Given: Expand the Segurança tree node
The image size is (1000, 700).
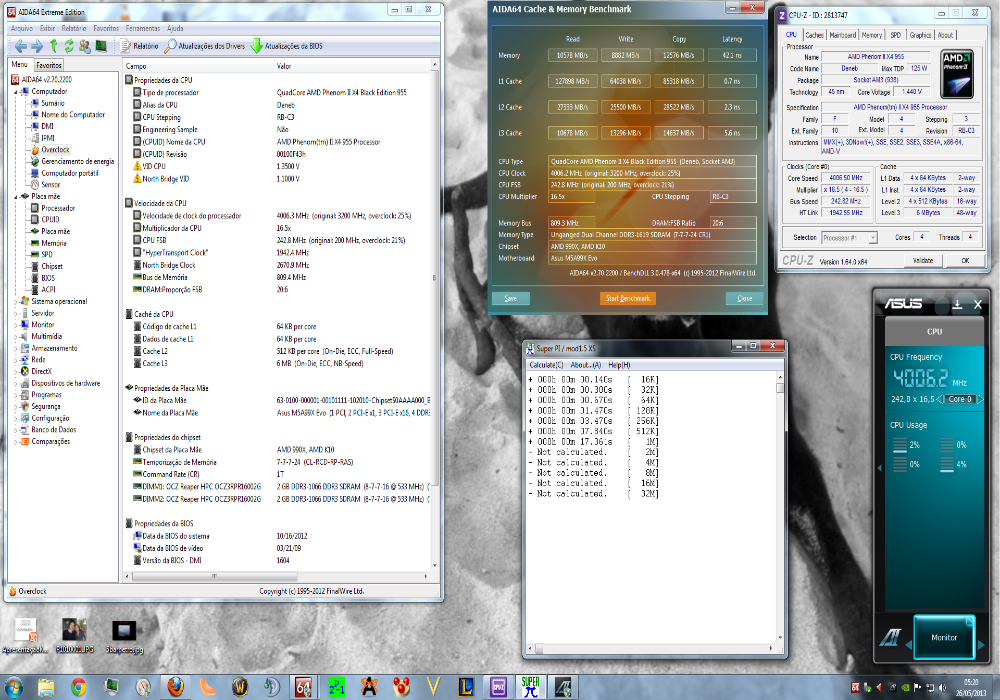Looking at the screenshot, I should [x=16, y=407].
